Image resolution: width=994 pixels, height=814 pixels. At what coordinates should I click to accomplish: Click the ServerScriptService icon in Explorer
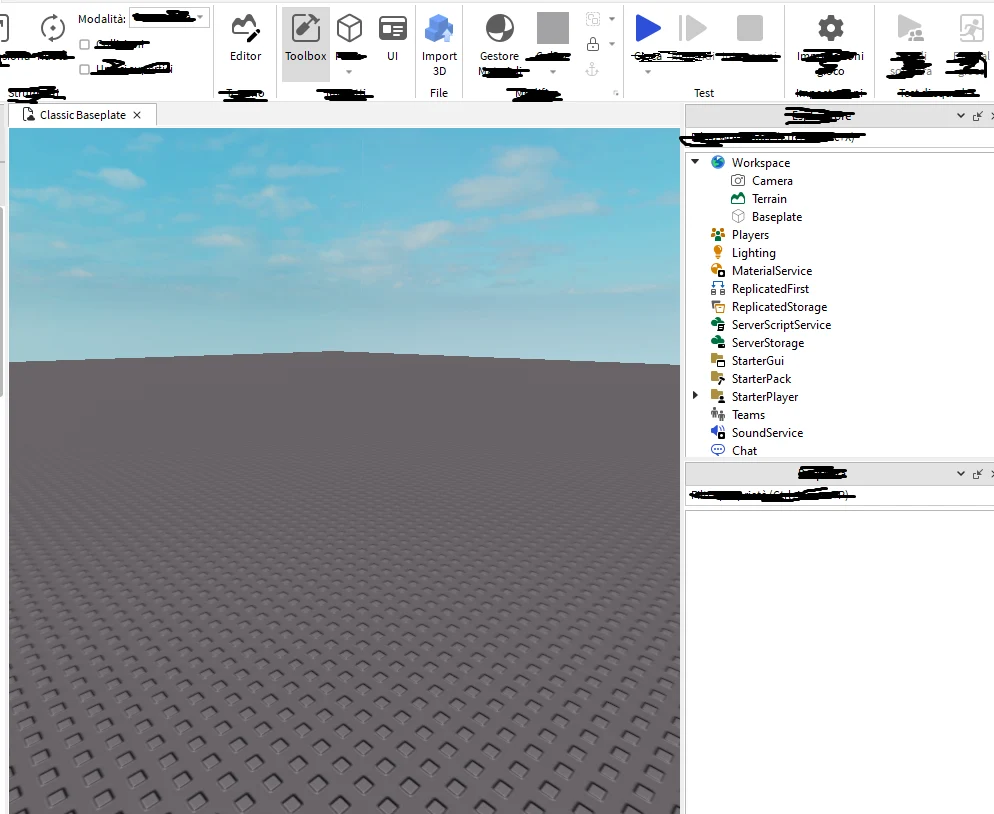coord(718,324)
